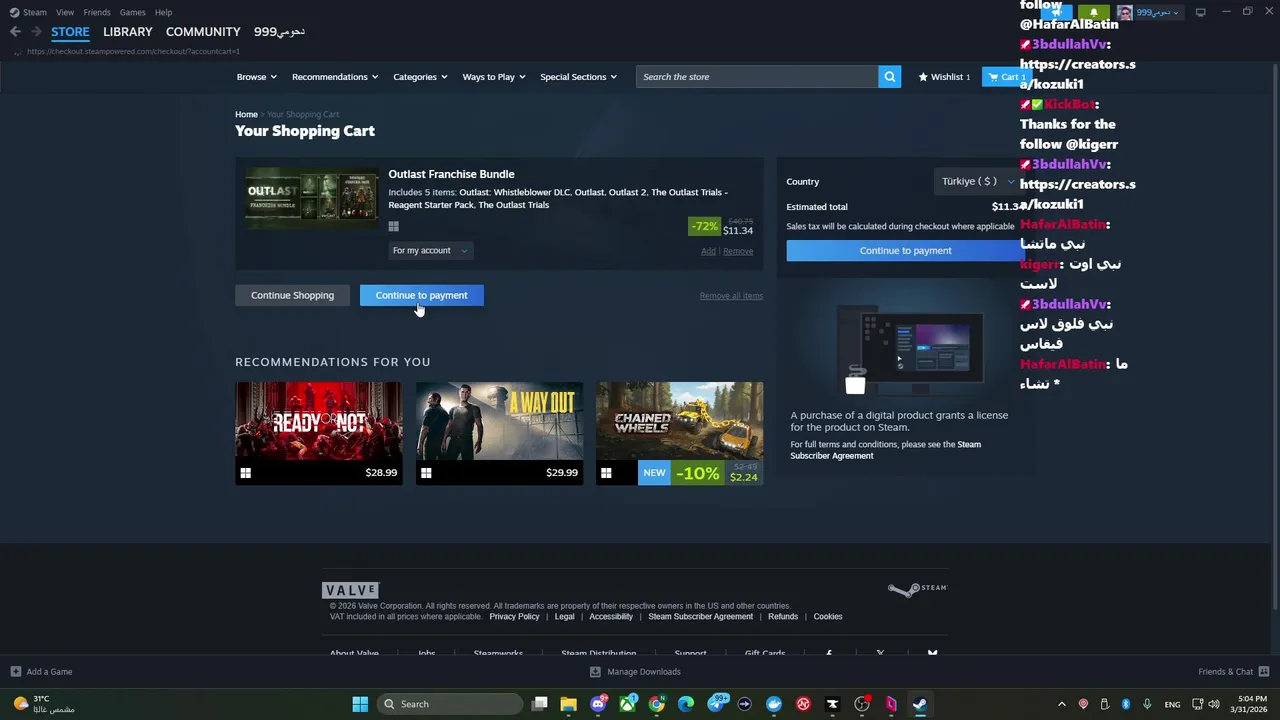Open the Ready or Not recommendation thumbnail

[319, 421]
